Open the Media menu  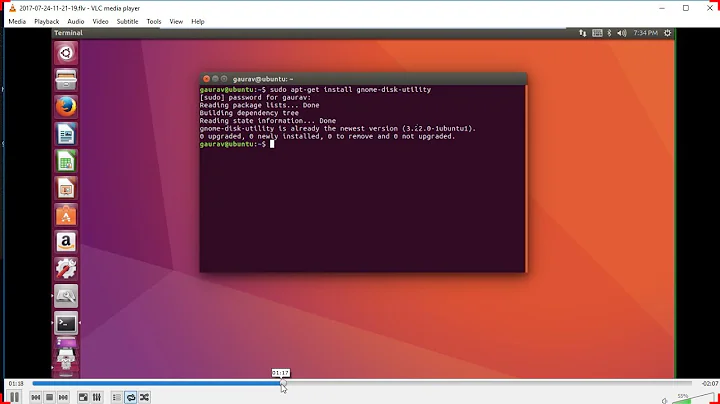[17, 22]
